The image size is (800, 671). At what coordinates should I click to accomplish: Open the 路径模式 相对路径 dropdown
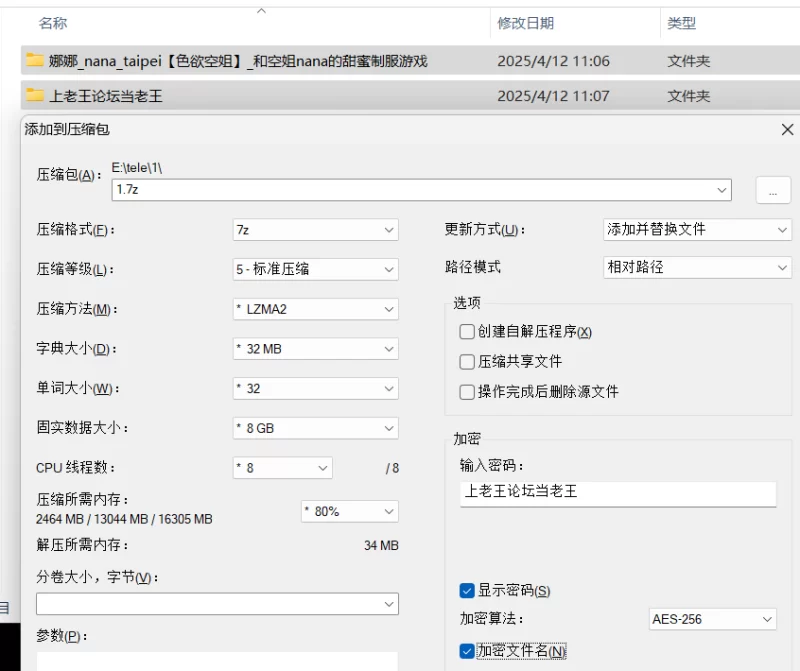click(x=697, y=268)
